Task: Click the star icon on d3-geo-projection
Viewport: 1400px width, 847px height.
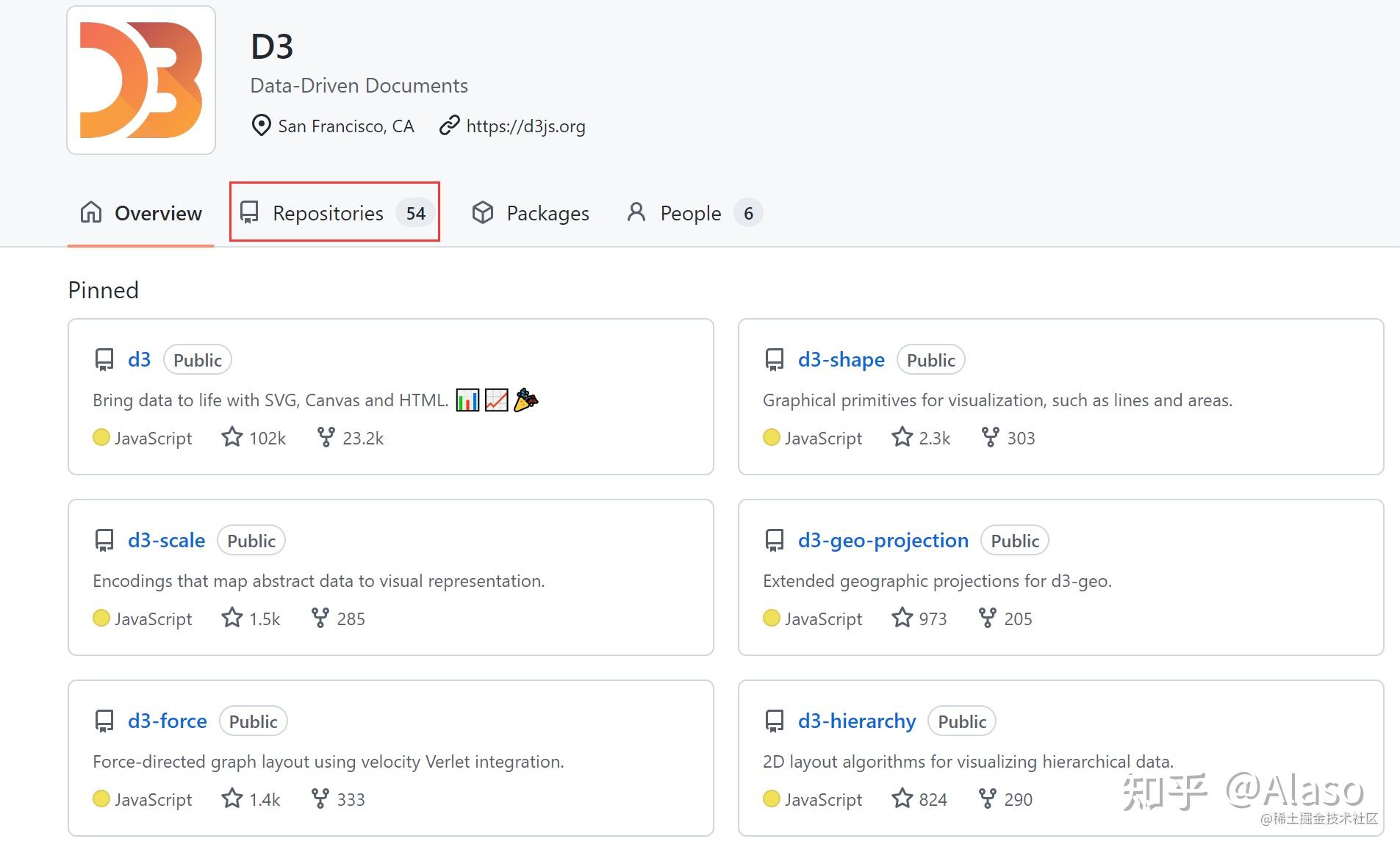Action: 902,618
